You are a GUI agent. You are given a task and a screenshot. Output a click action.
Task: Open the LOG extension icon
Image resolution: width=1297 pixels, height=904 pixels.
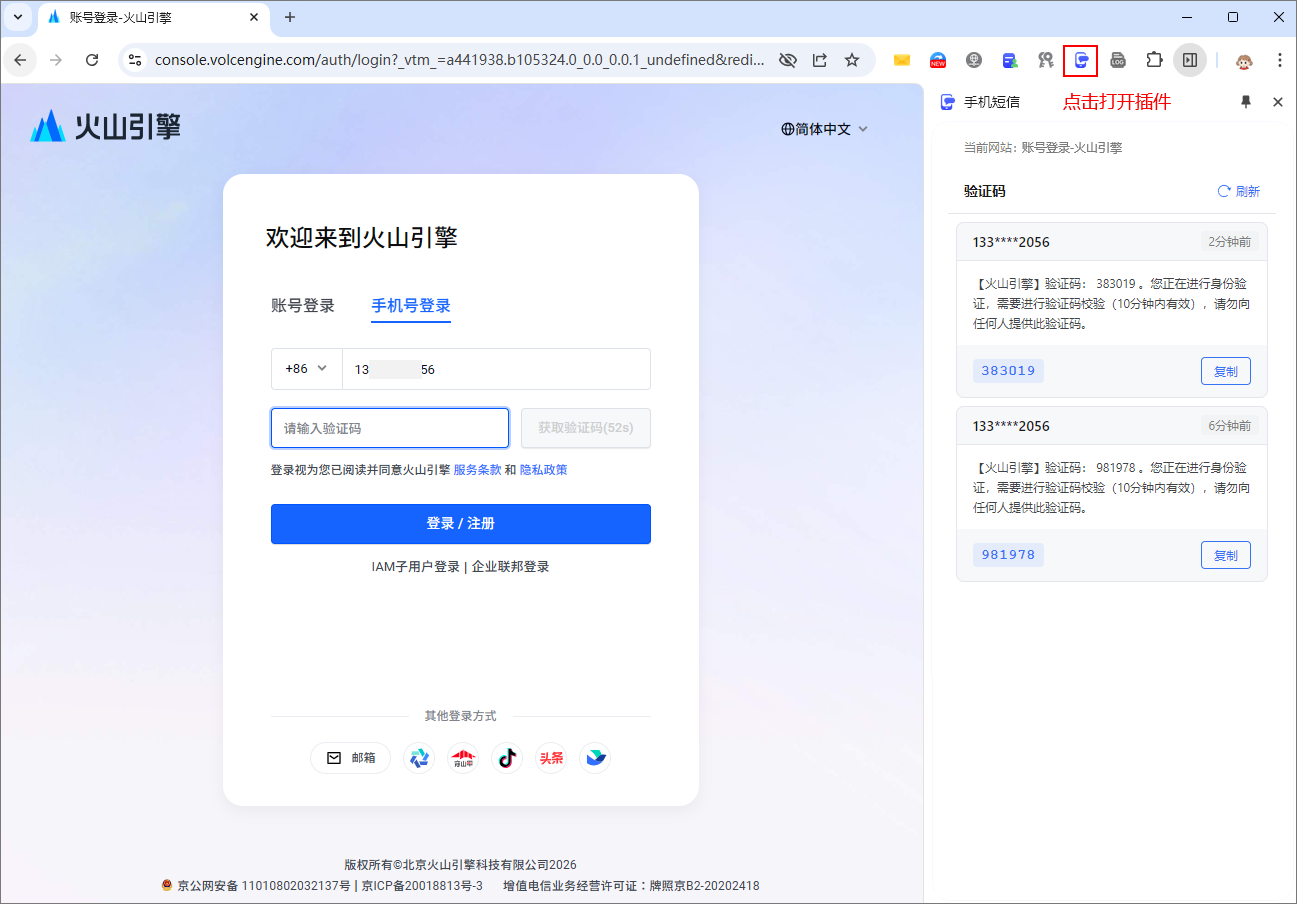(x=1118, y=60)
